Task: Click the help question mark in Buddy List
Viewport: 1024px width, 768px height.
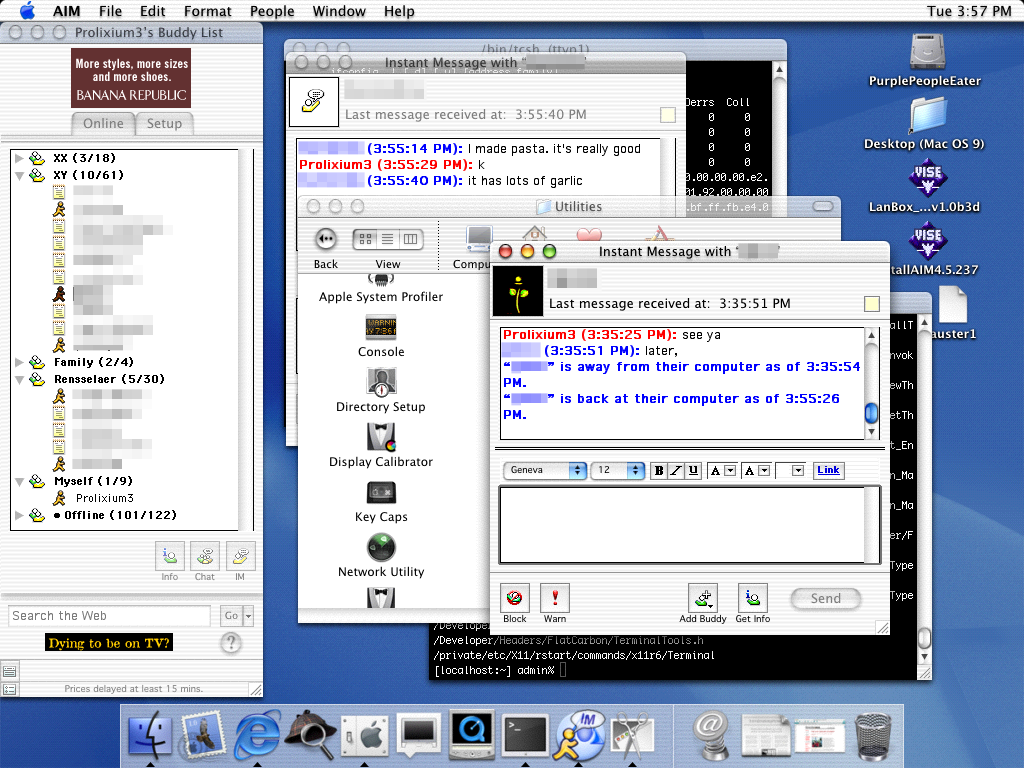Action: click(230, 643)
